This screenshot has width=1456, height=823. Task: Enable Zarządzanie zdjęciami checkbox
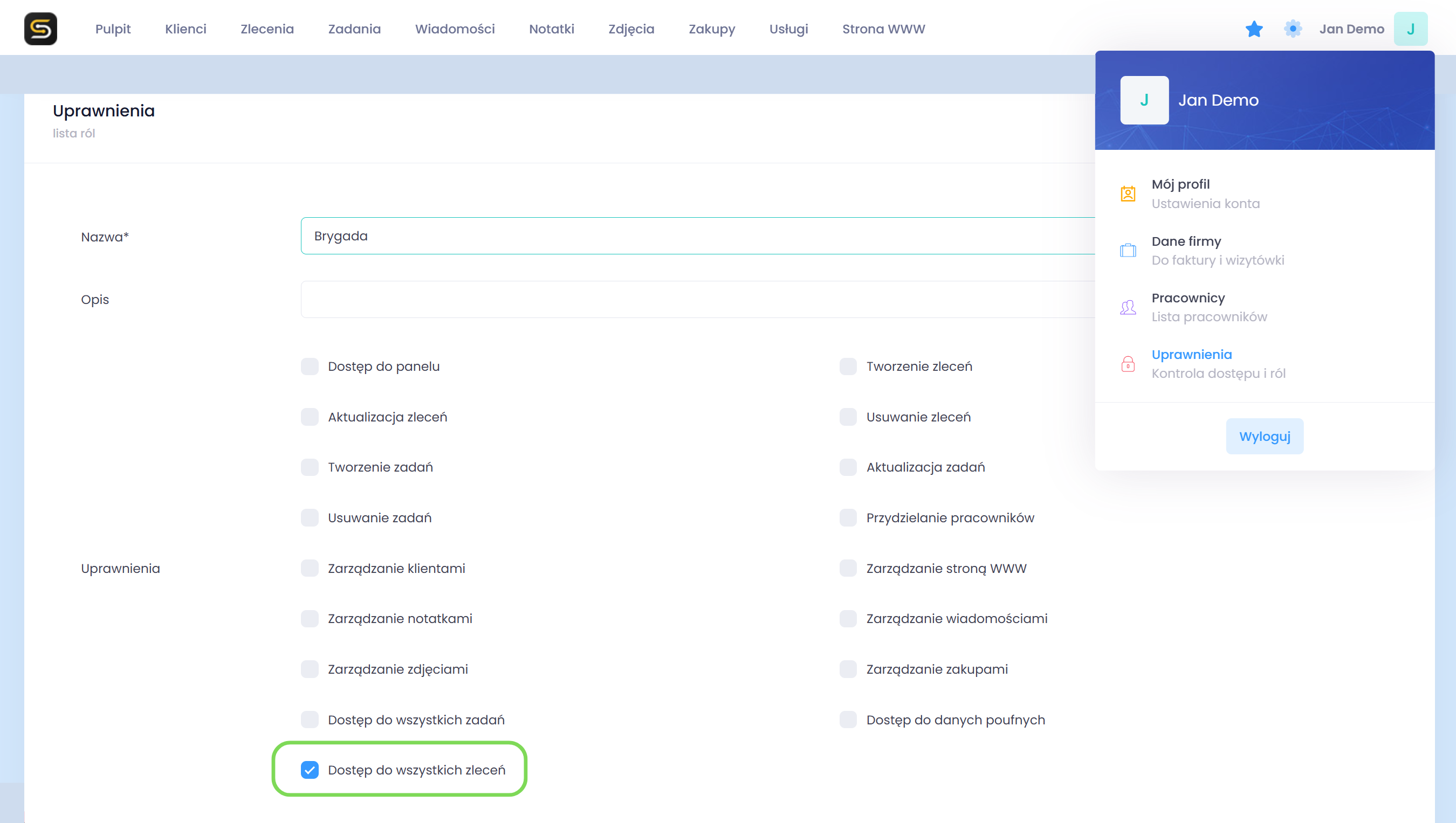pyautogui.click(x=310, y=669)
